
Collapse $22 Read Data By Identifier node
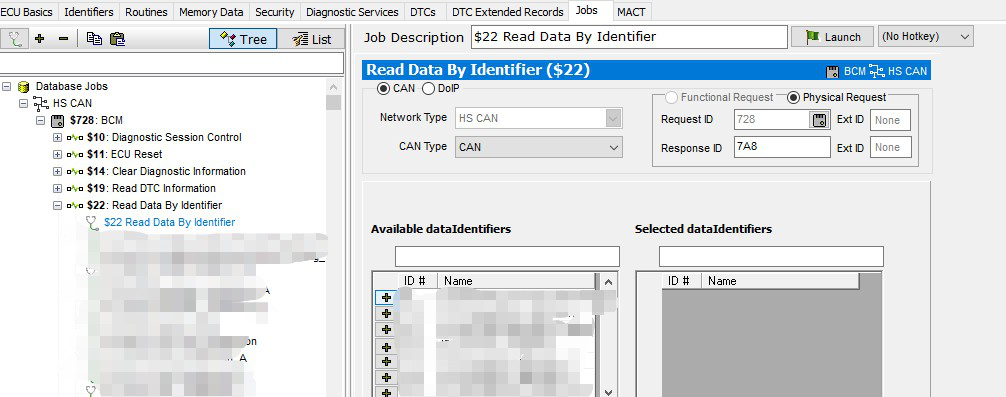57,206
